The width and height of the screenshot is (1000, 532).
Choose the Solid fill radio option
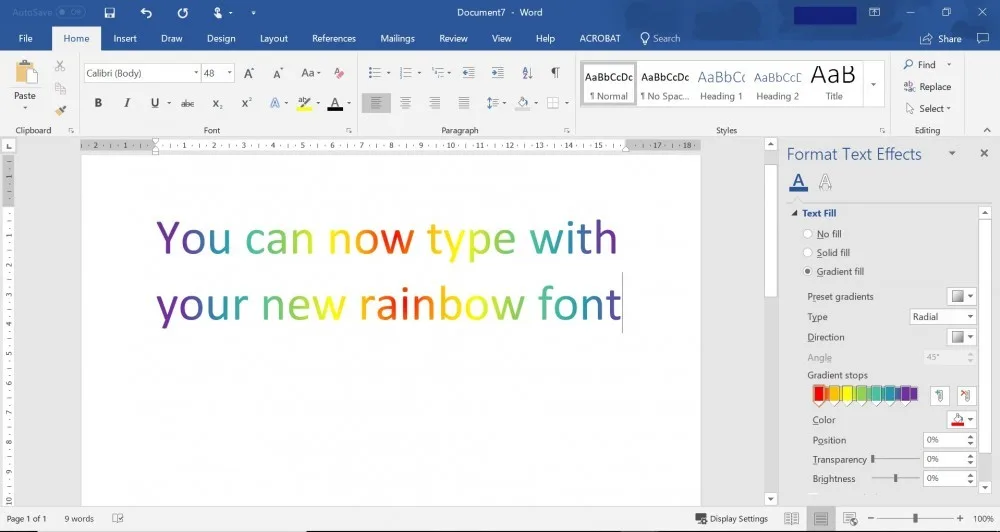pos(807,253)
